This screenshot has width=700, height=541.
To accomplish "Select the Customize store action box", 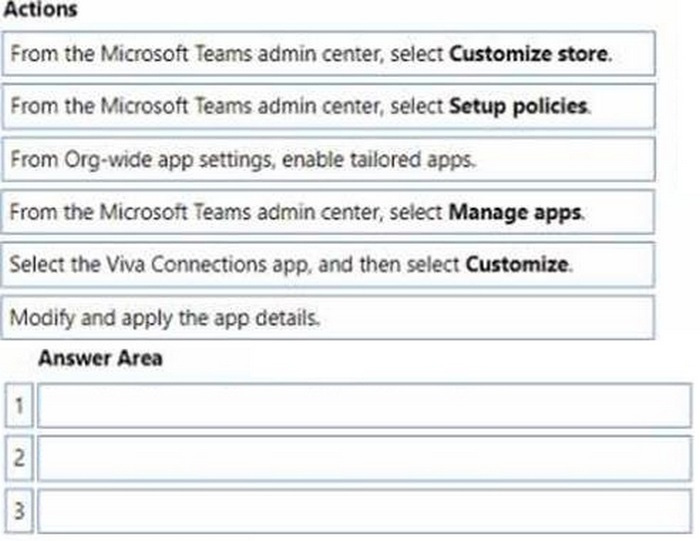I will [x=329, y=54].
